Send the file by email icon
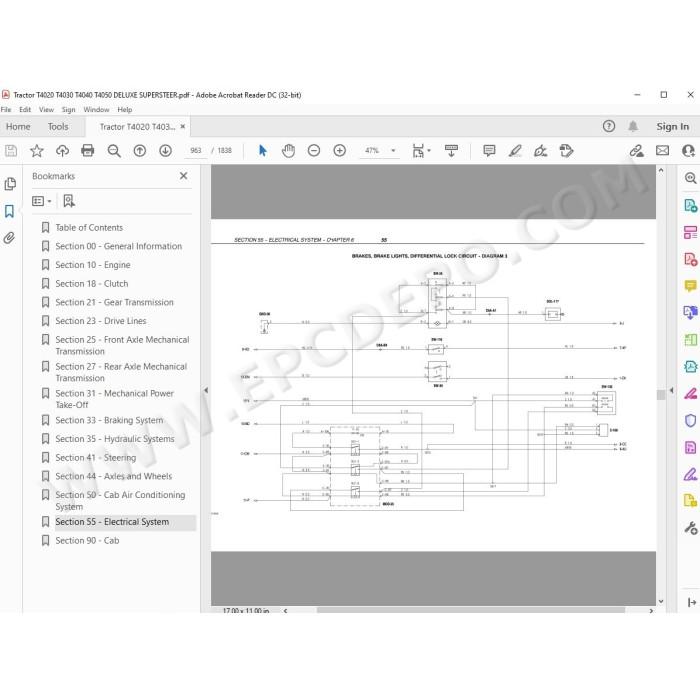Screen dimensions: 700x700 click(x=662, y=151)
